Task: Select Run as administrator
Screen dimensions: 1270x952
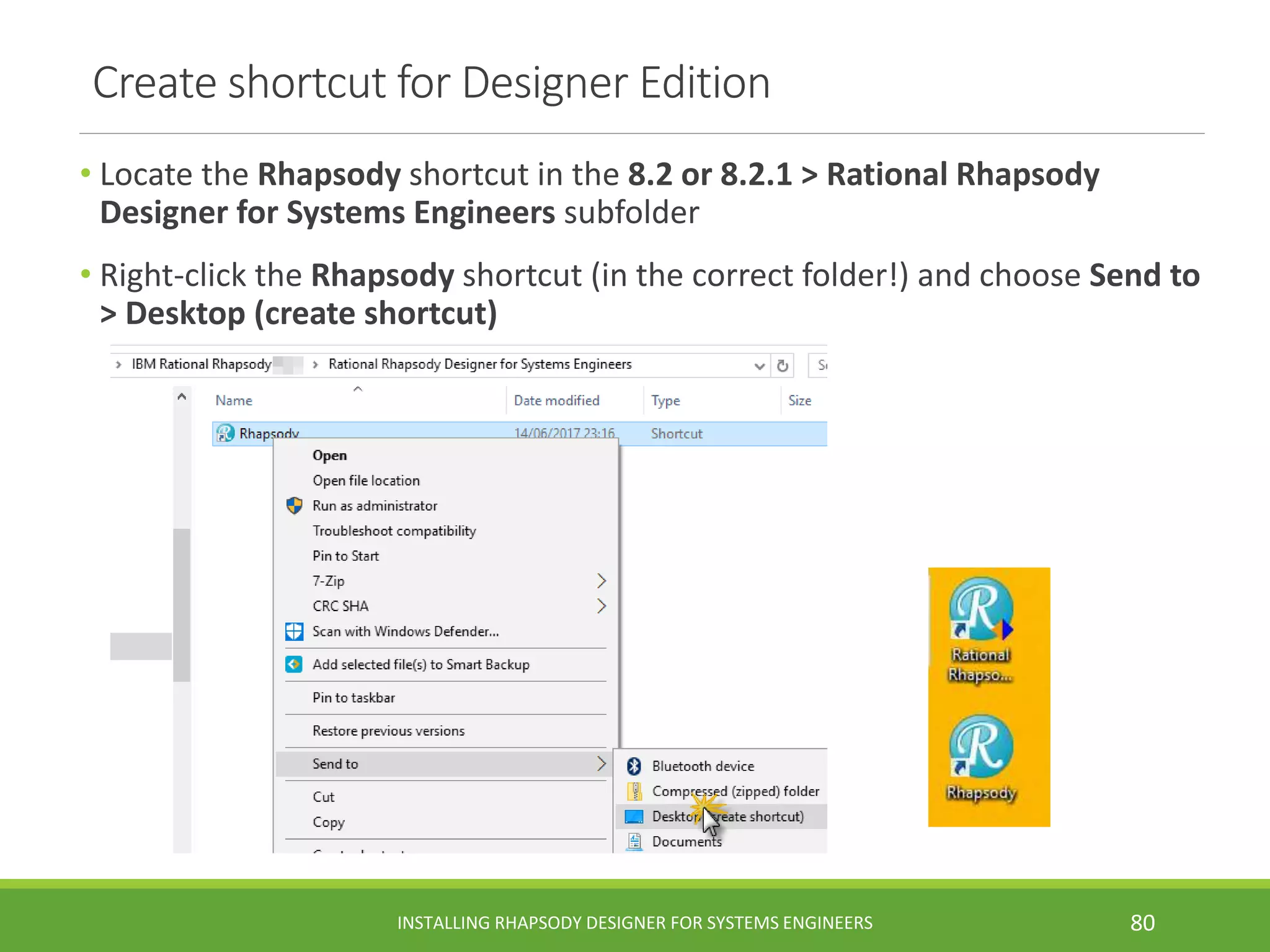Action: pos(375,506)
